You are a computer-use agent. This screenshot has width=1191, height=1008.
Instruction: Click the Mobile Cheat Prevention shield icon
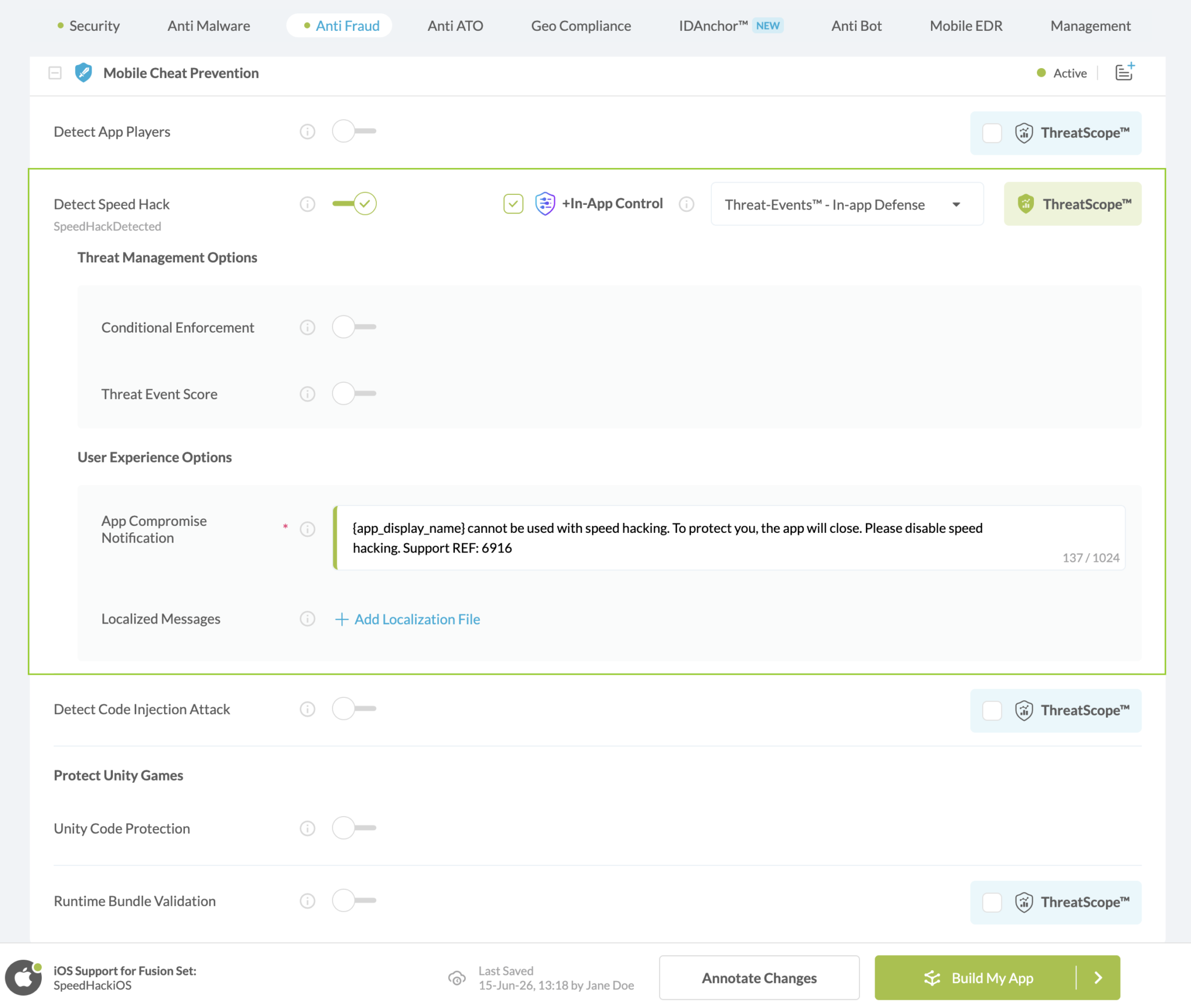[x=84, y=73]
